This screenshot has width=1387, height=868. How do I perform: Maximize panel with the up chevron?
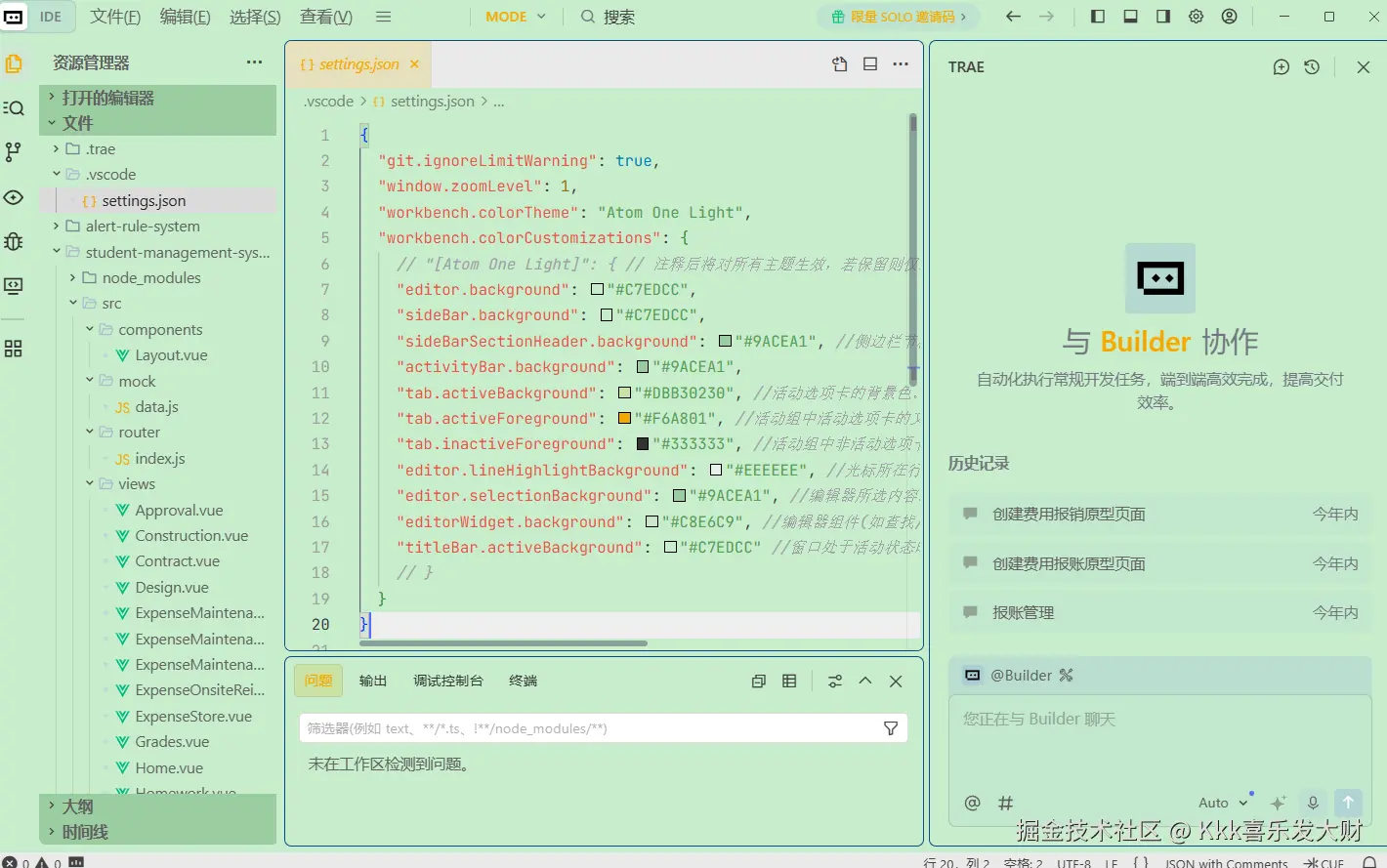[865, 682]
